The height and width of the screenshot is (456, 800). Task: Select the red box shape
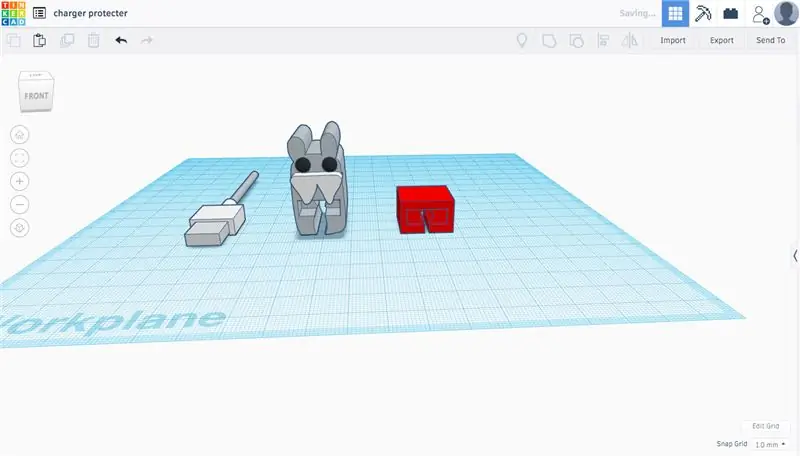coord(425,210)
